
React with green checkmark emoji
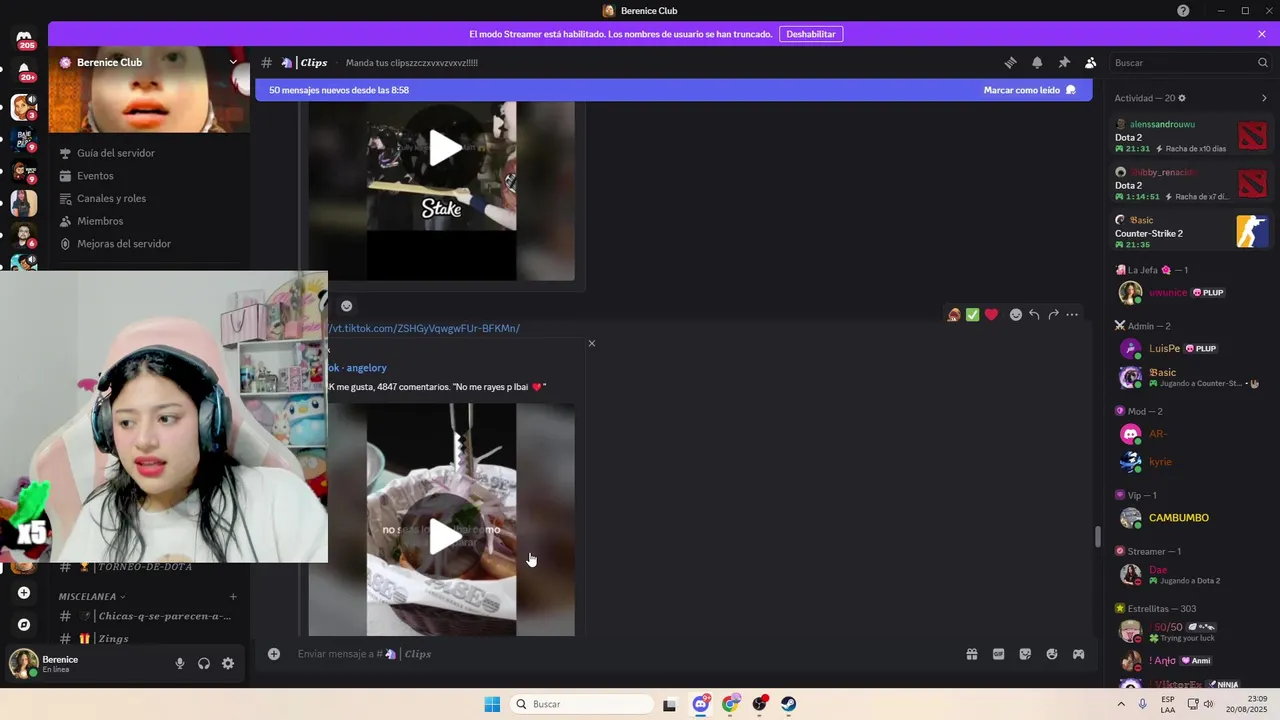(x=972, y=315)
